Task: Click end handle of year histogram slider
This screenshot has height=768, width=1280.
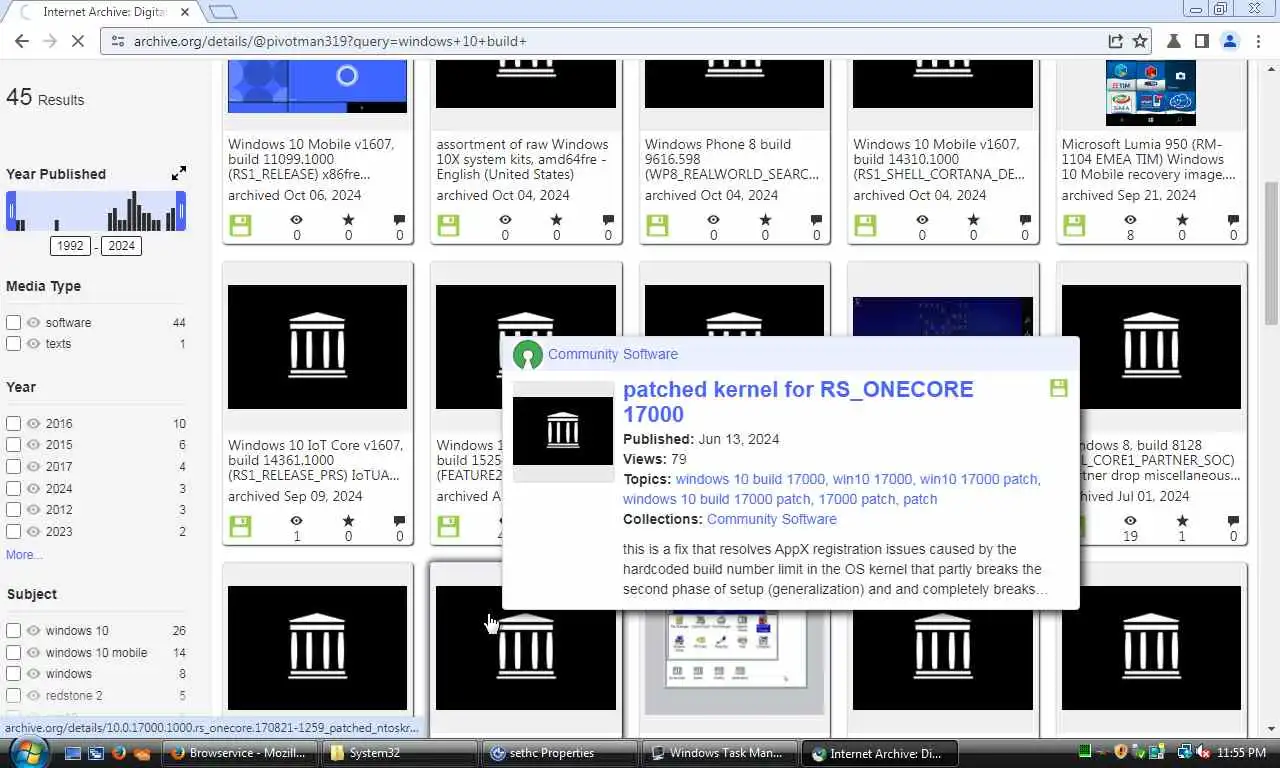Action: pyautogui.click(x=181, y=212)
